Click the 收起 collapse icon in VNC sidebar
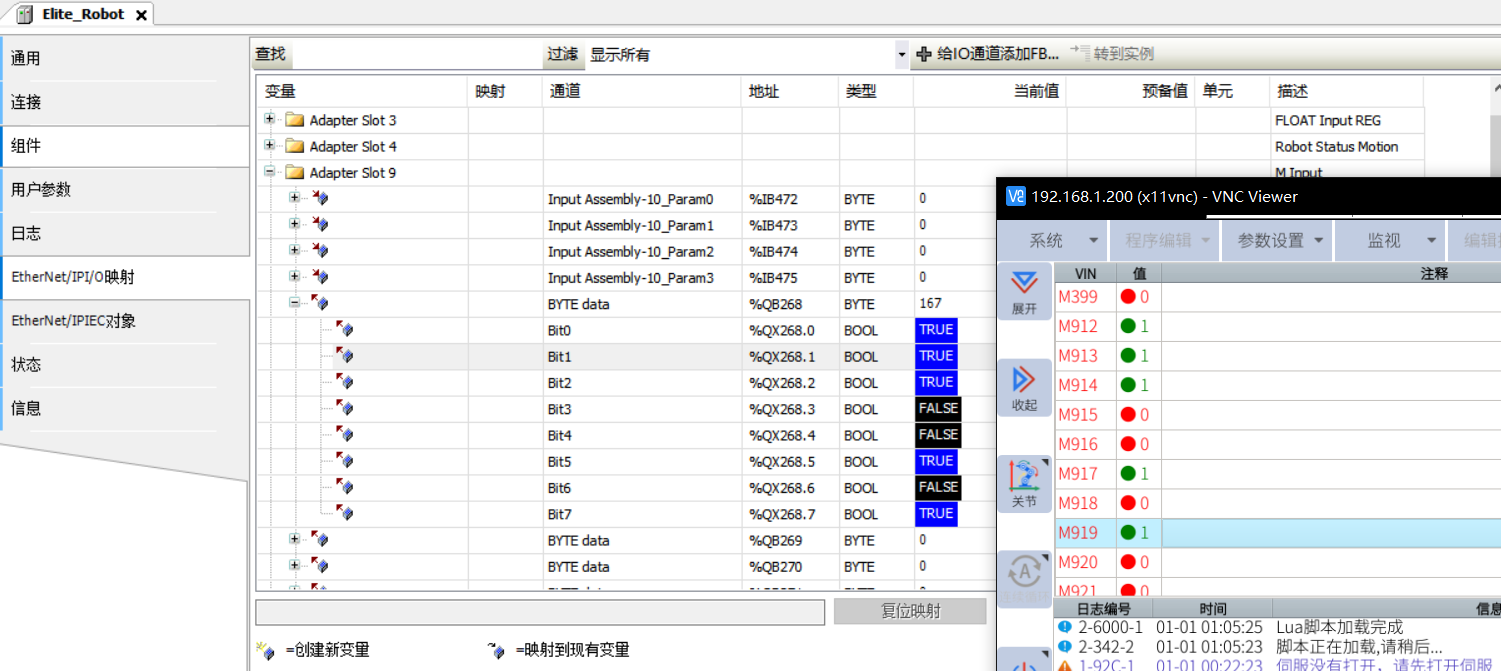The width and height of the screenshot is (1501, 671). [x=1024, y=381]
